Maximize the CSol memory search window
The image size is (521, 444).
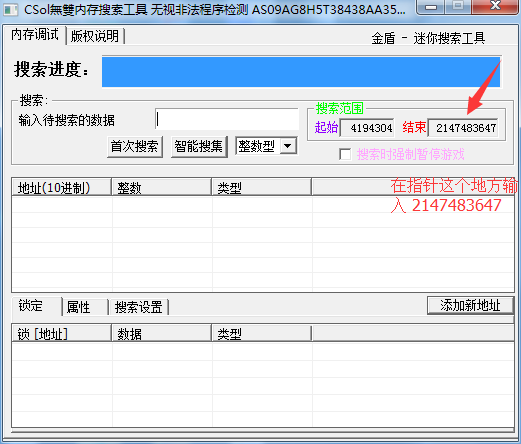458,6
